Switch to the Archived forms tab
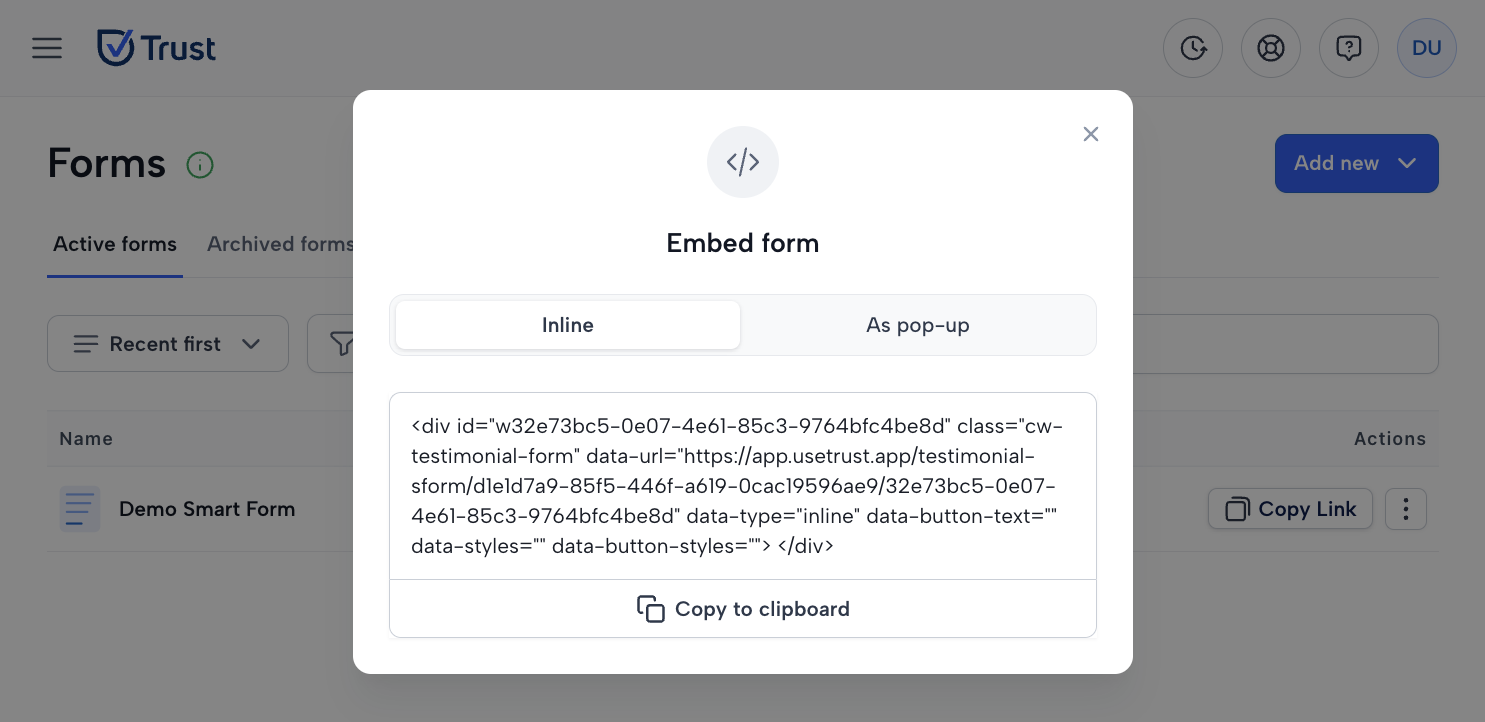 (x=280, y=244)
